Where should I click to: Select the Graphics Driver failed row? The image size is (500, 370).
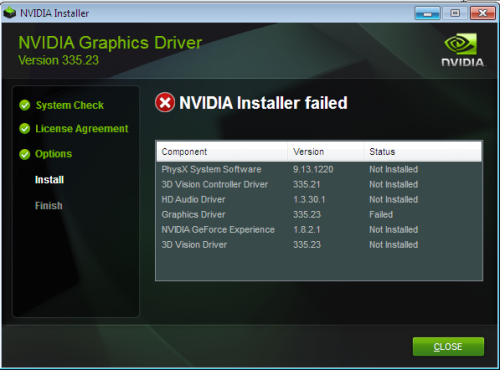tap(319, 215)
